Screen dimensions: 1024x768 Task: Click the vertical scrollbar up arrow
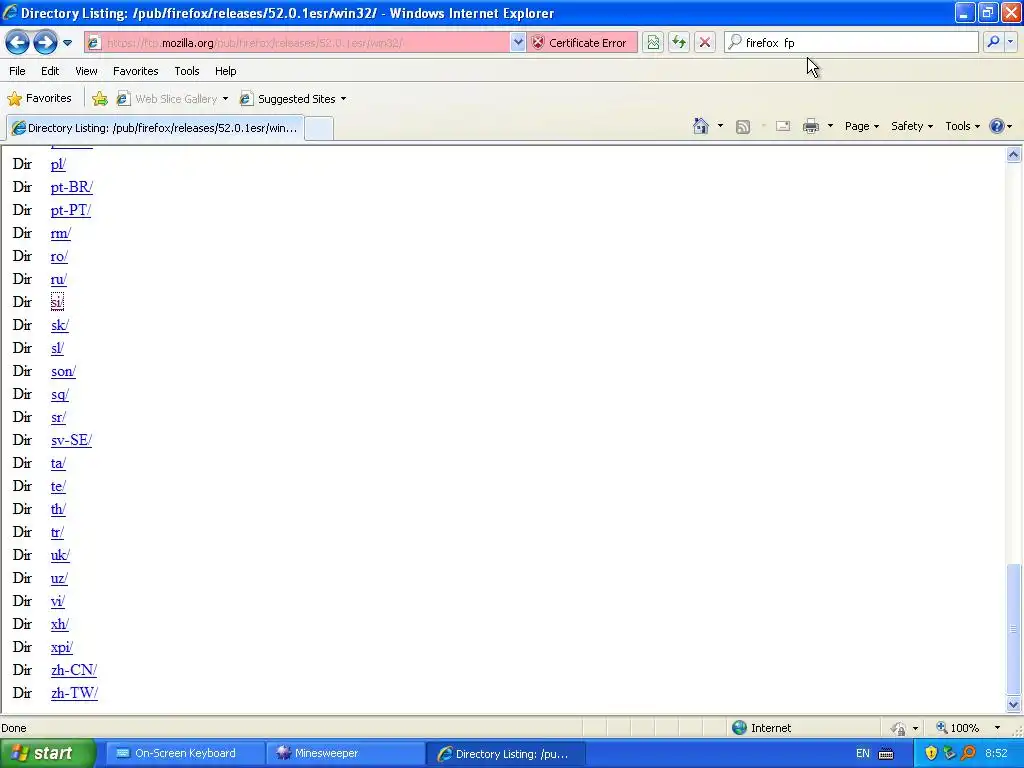(1014, 155)
